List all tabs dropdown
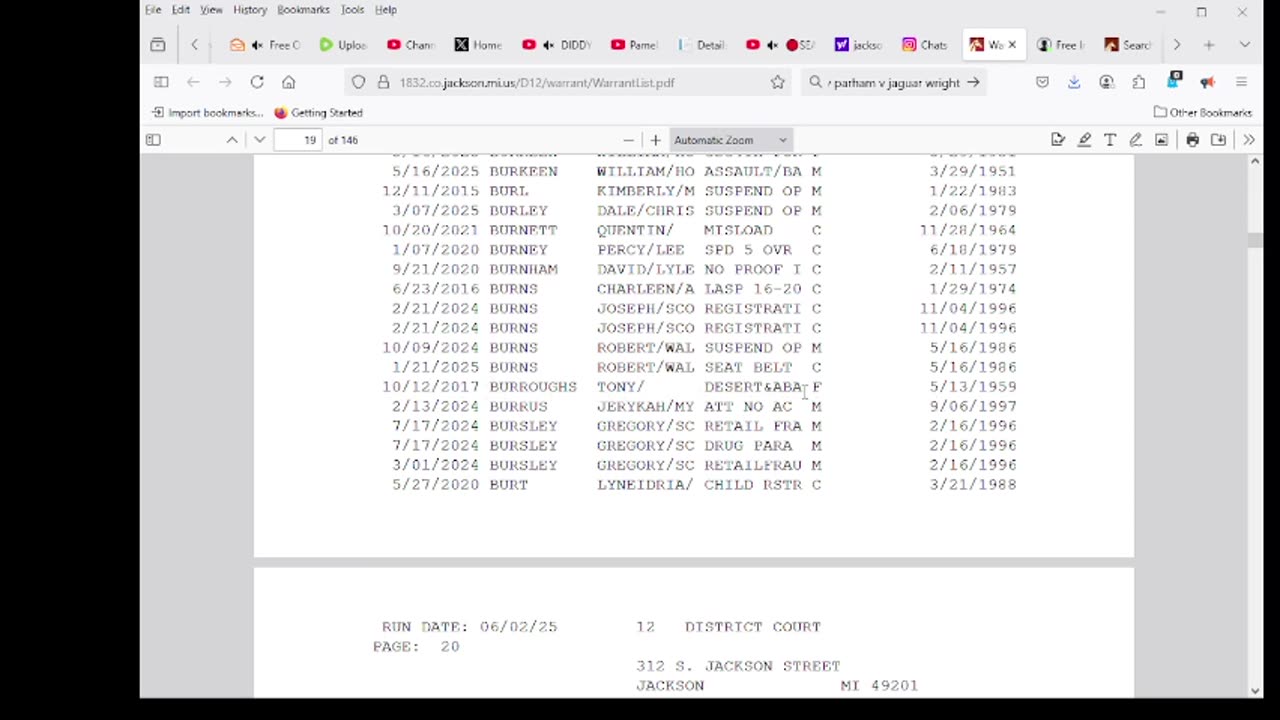 (x=1244, y=45)
